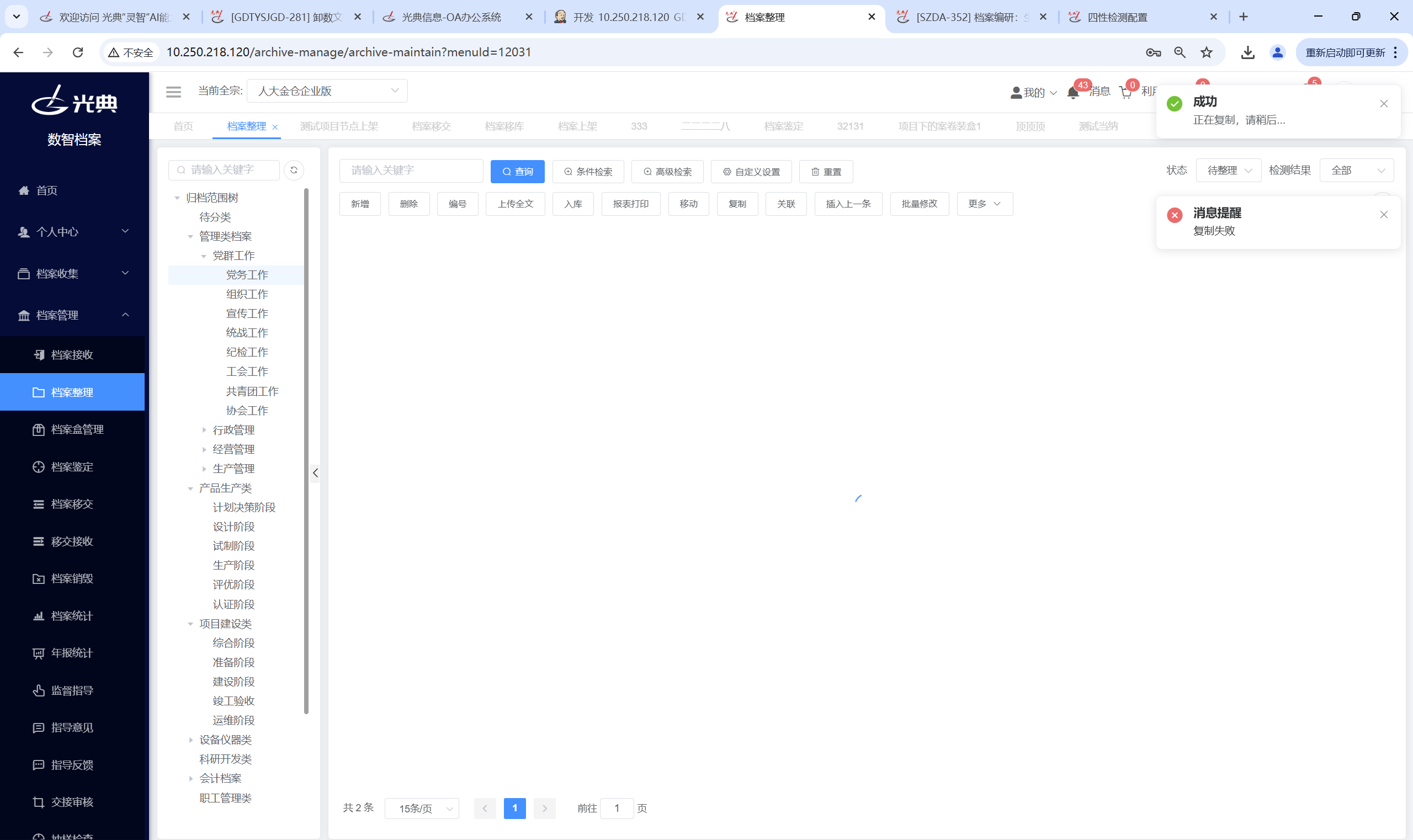The width and height of the screenshot is (1413, 840).
Task: Open 年报统计 in sidebar
Action: 72,653
